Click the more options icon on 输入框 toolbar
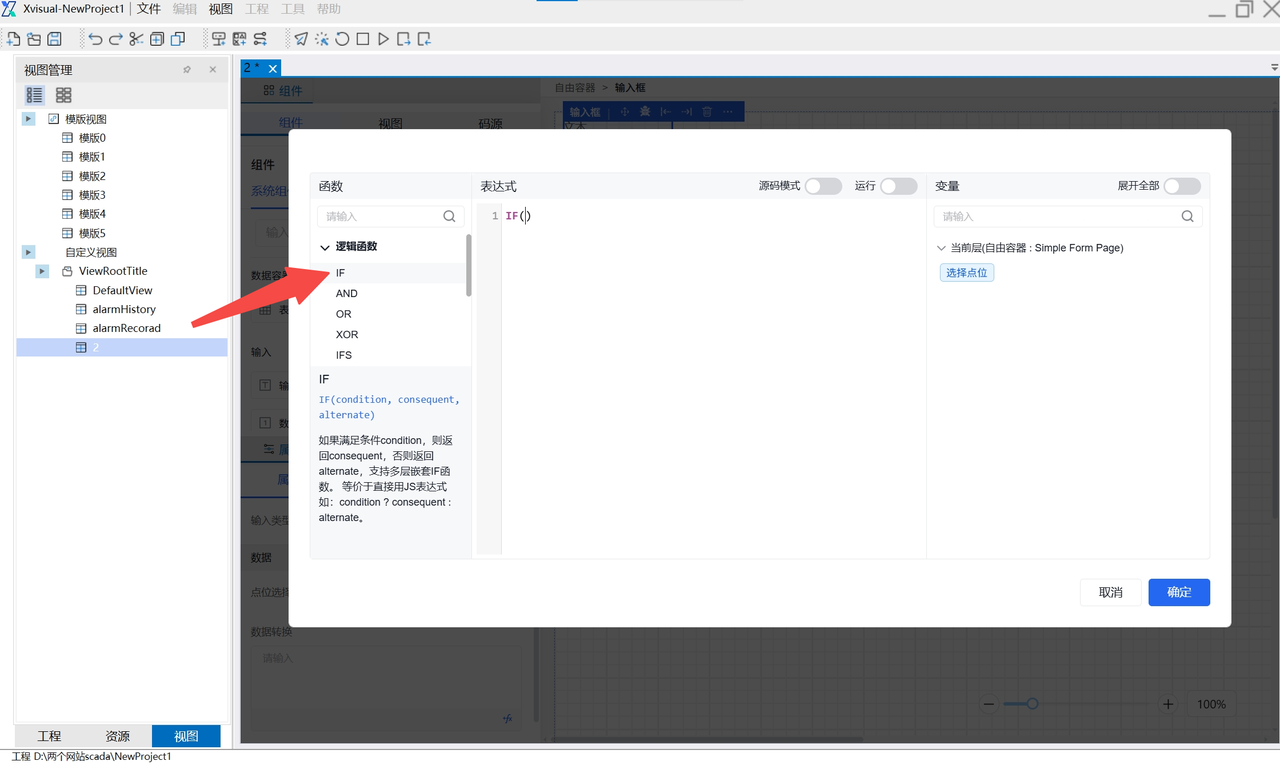Image resolution: width=1280 pixels, height=765 pixels. [728, 112]
